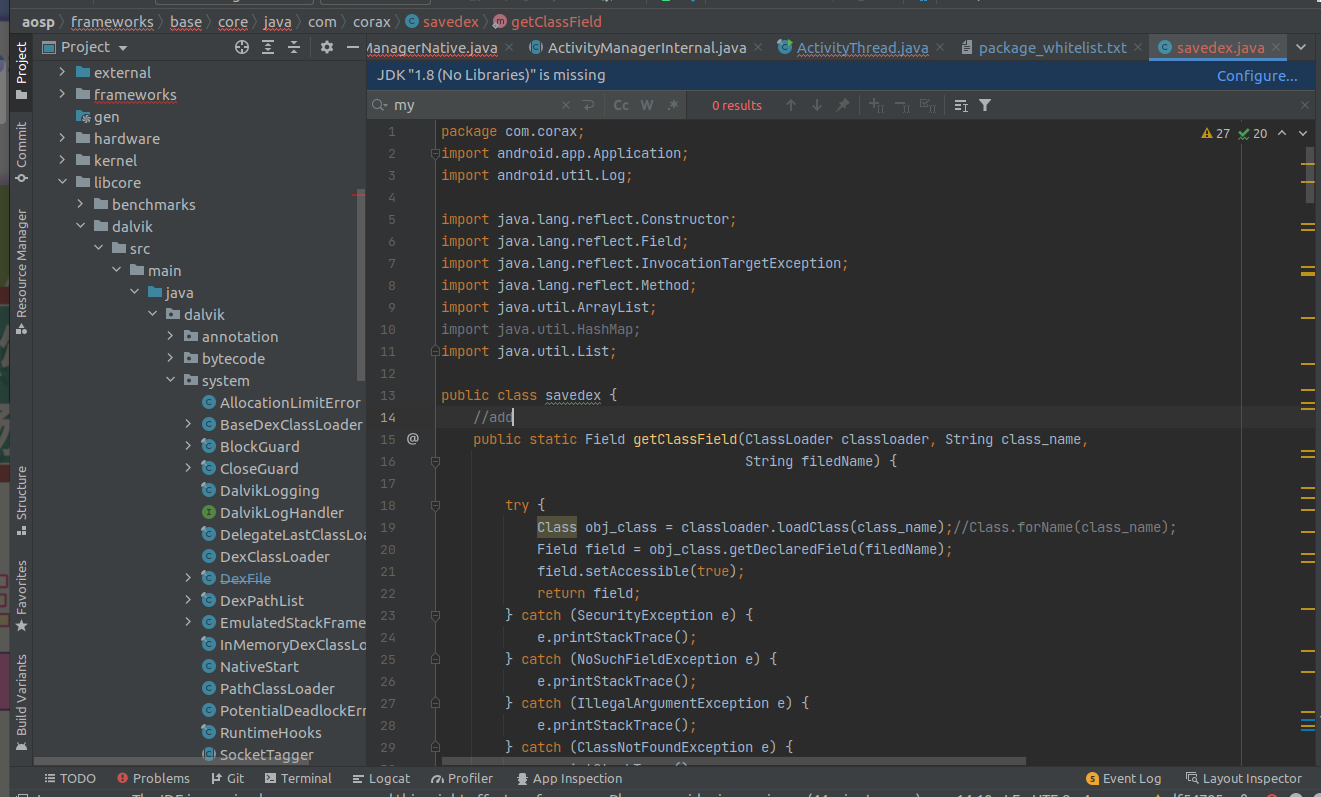
Task: Click the inspection warnings count indicator
Action: [x=1216, y=133]
